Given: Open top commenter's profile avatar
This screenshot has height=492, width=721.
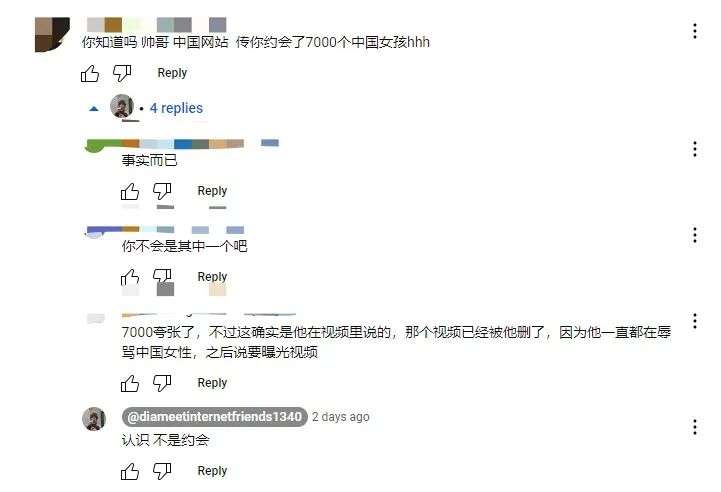Looking at the screenshot, I should point(52,34).
